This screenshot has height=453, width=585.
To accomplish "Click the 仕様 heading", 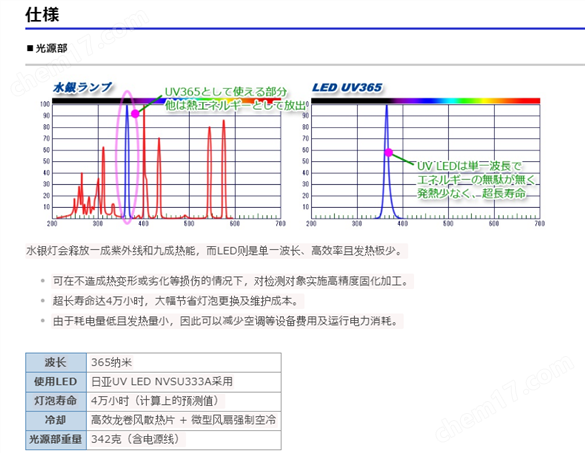I will (42, 15).
